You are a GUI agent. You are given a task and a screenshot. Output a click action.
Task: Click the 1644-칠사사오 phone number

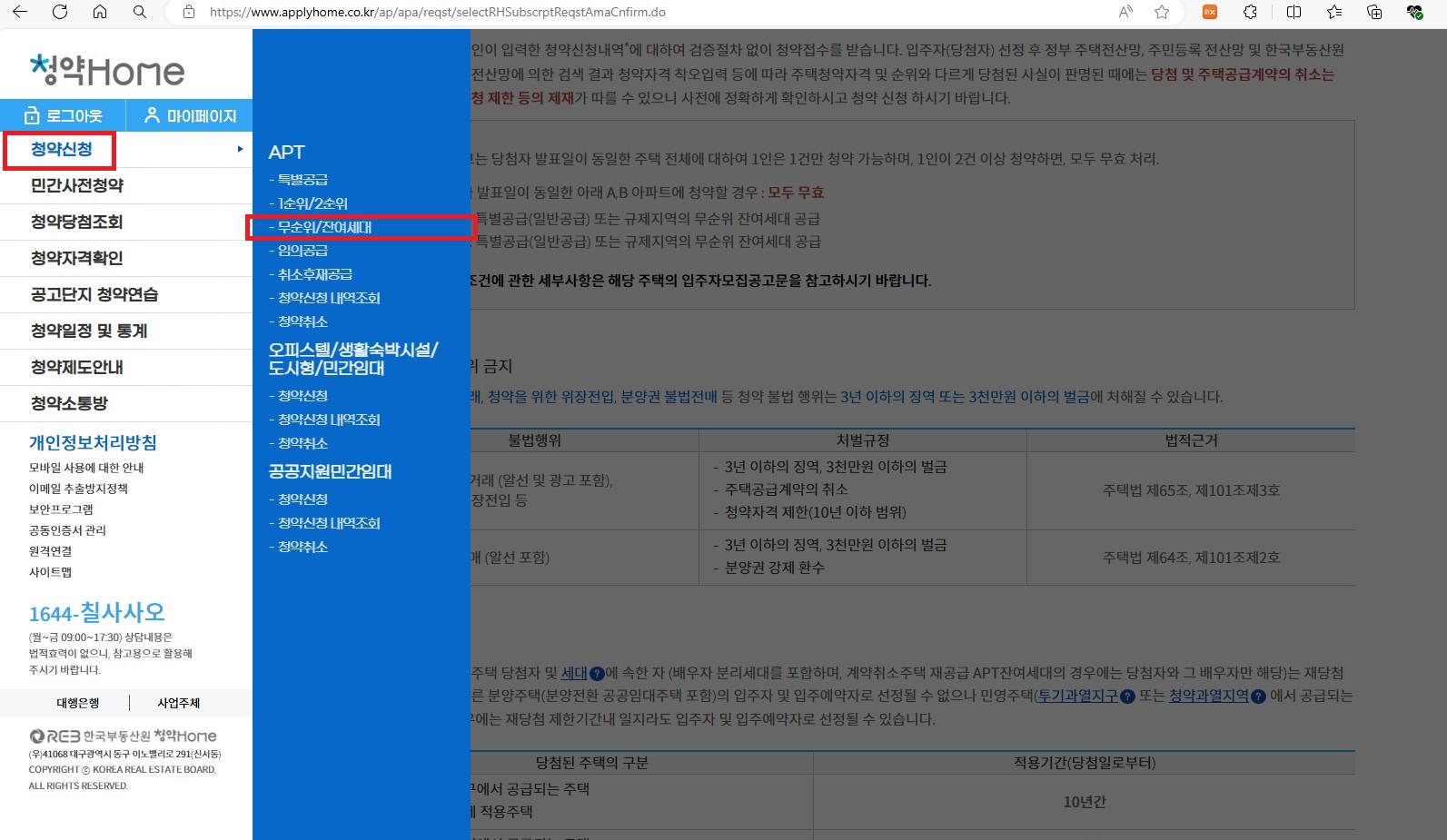click(x=97, y=613)
